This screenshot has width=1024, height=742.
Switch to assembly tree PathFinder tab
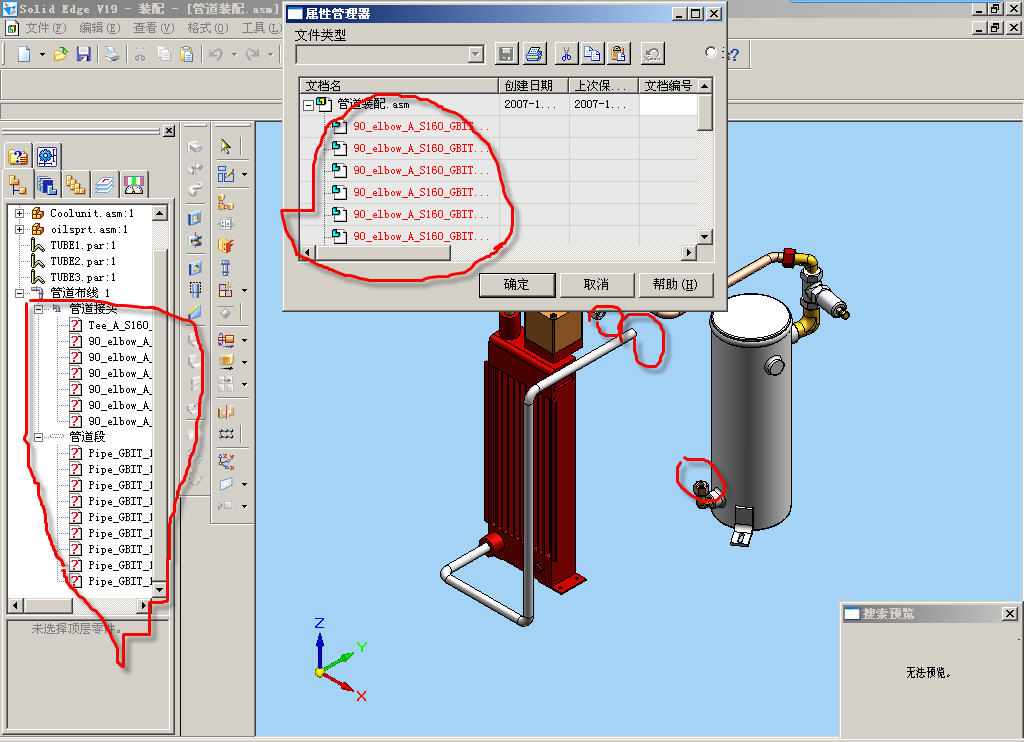pyautogui.click(x=18, y=186)
